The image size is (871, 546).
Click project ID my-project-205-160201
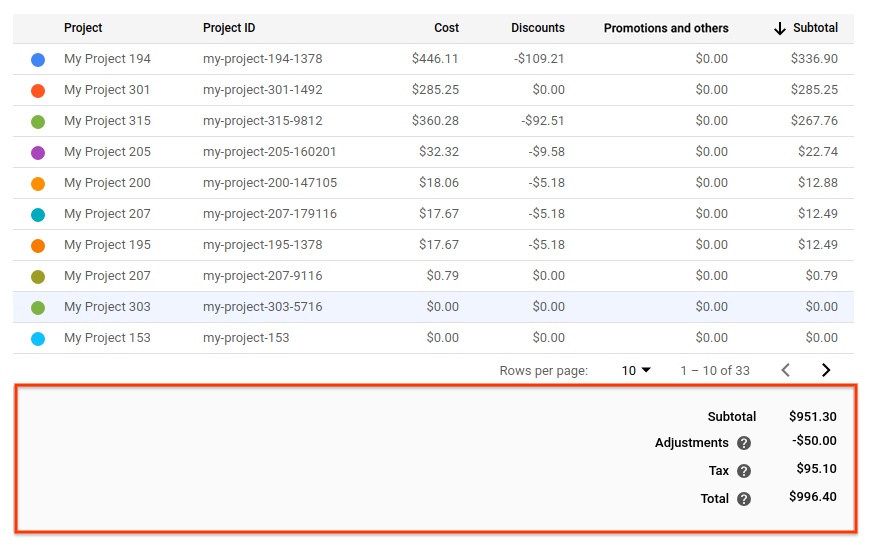coord(269,152)
